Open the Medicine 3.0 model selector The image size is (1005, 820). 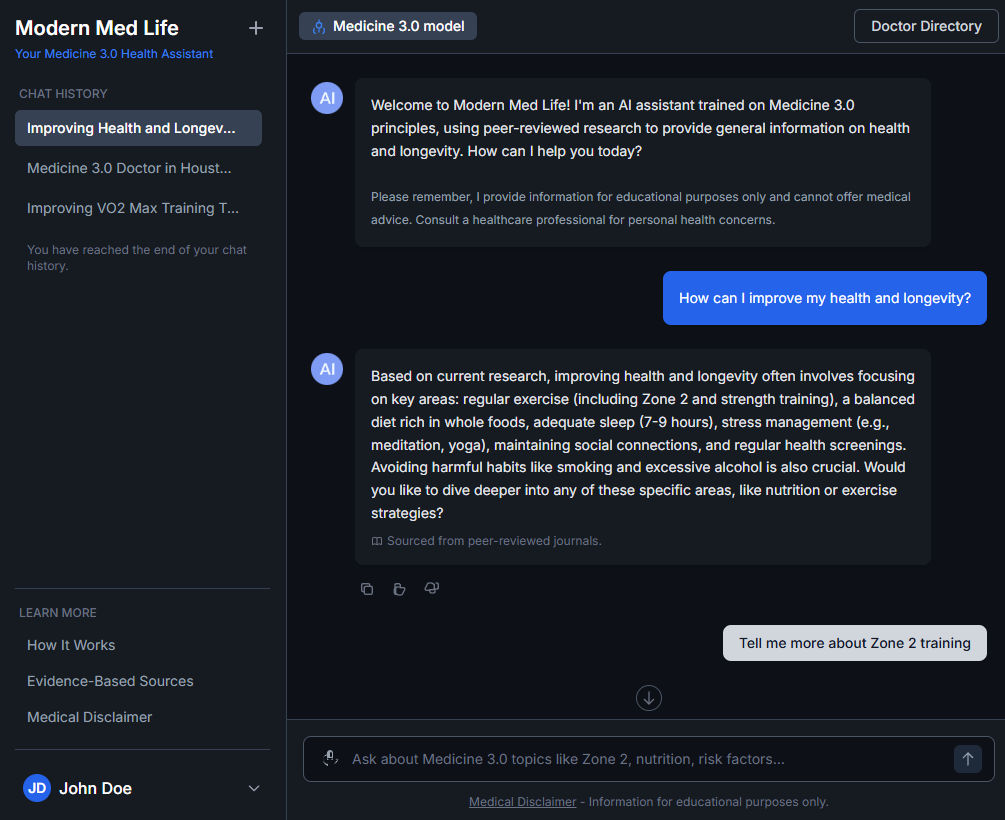click(388, 26)
